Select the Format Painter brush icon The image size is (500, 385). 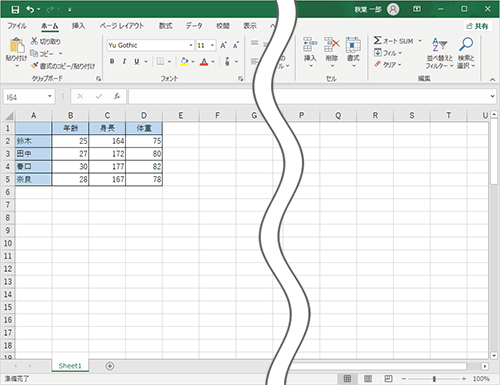[x=34, y=66]
